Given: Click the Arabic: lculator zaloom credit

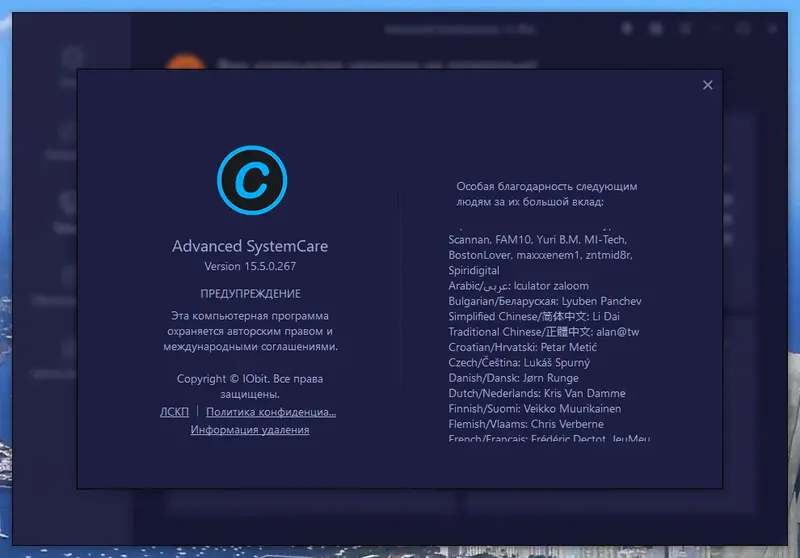Looking at the screenshot, I should pyautogui.click(x=518, y=286).
